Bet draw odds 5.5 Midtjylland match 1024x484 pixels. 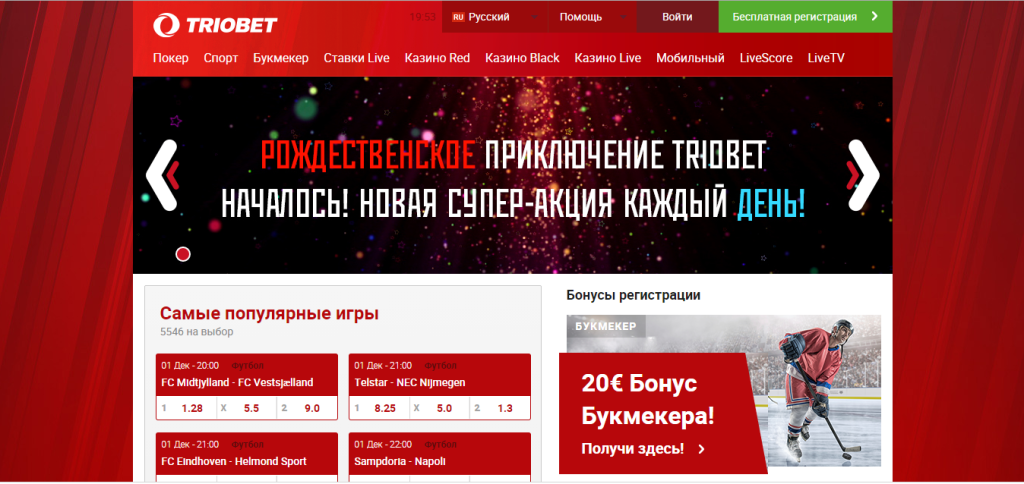[x=246, y=408]
